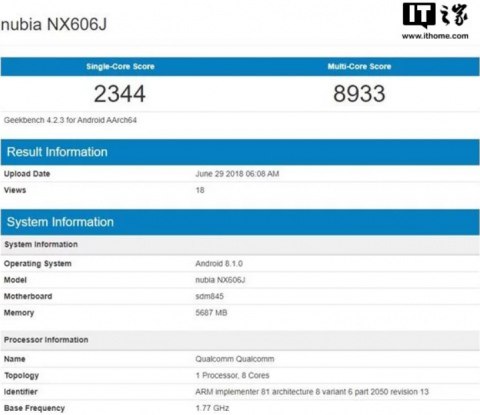Click the 'Single-Core Score' header label
The image size is (480, 415).
point(120,66)
